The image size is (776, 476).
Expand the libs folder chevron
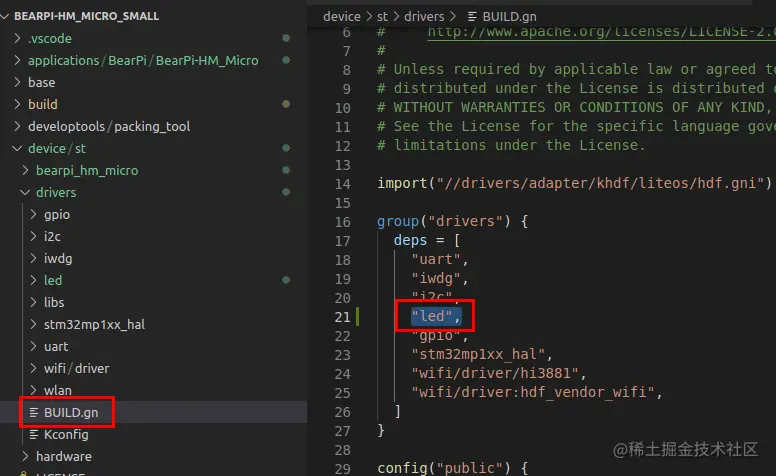(34, 302)
